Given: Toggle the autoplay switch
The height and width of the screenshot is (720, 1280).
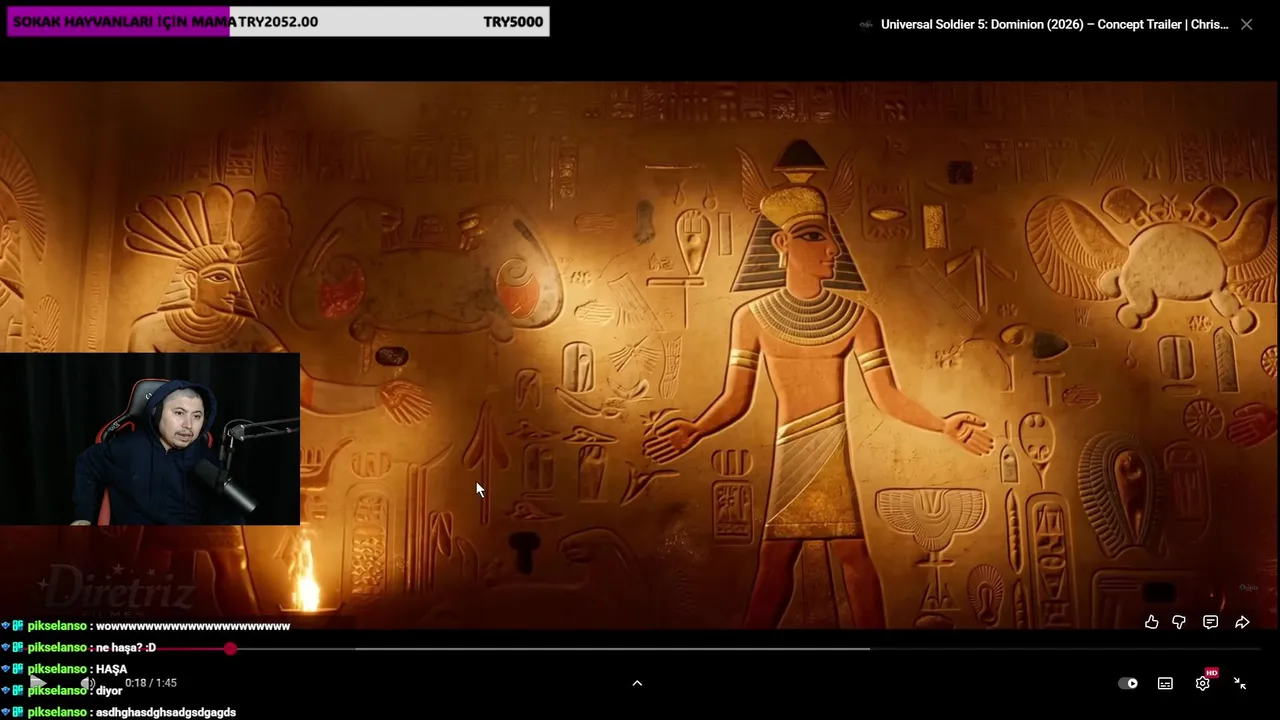Looking at the screenshot, I should (1128, 683).
